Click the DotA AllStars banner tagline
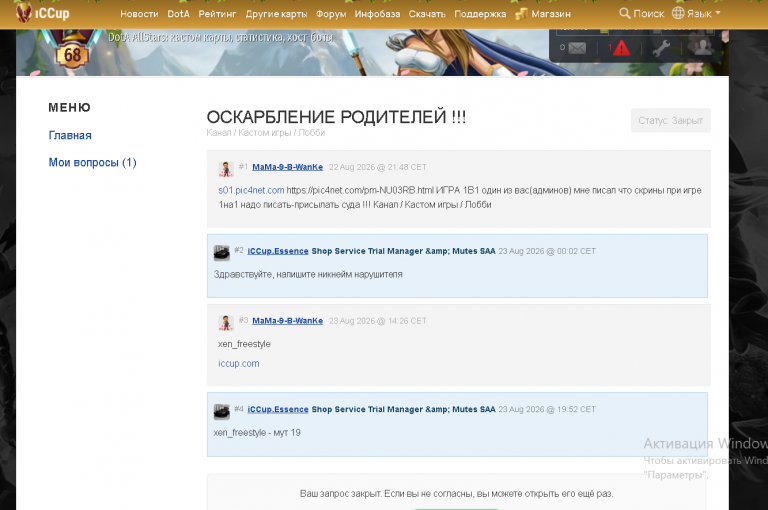Screen dimensions: 768x510 [220, 37]
